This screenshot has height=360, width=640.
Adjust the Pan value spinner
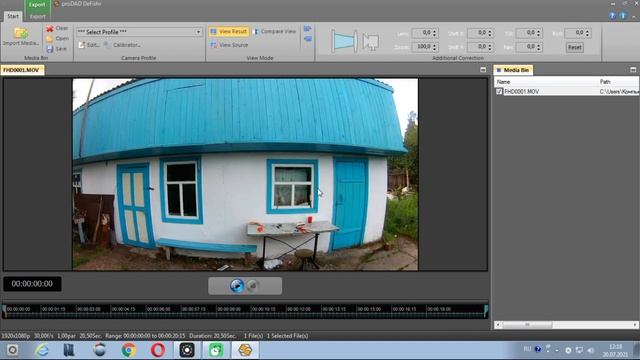(539, 47)
